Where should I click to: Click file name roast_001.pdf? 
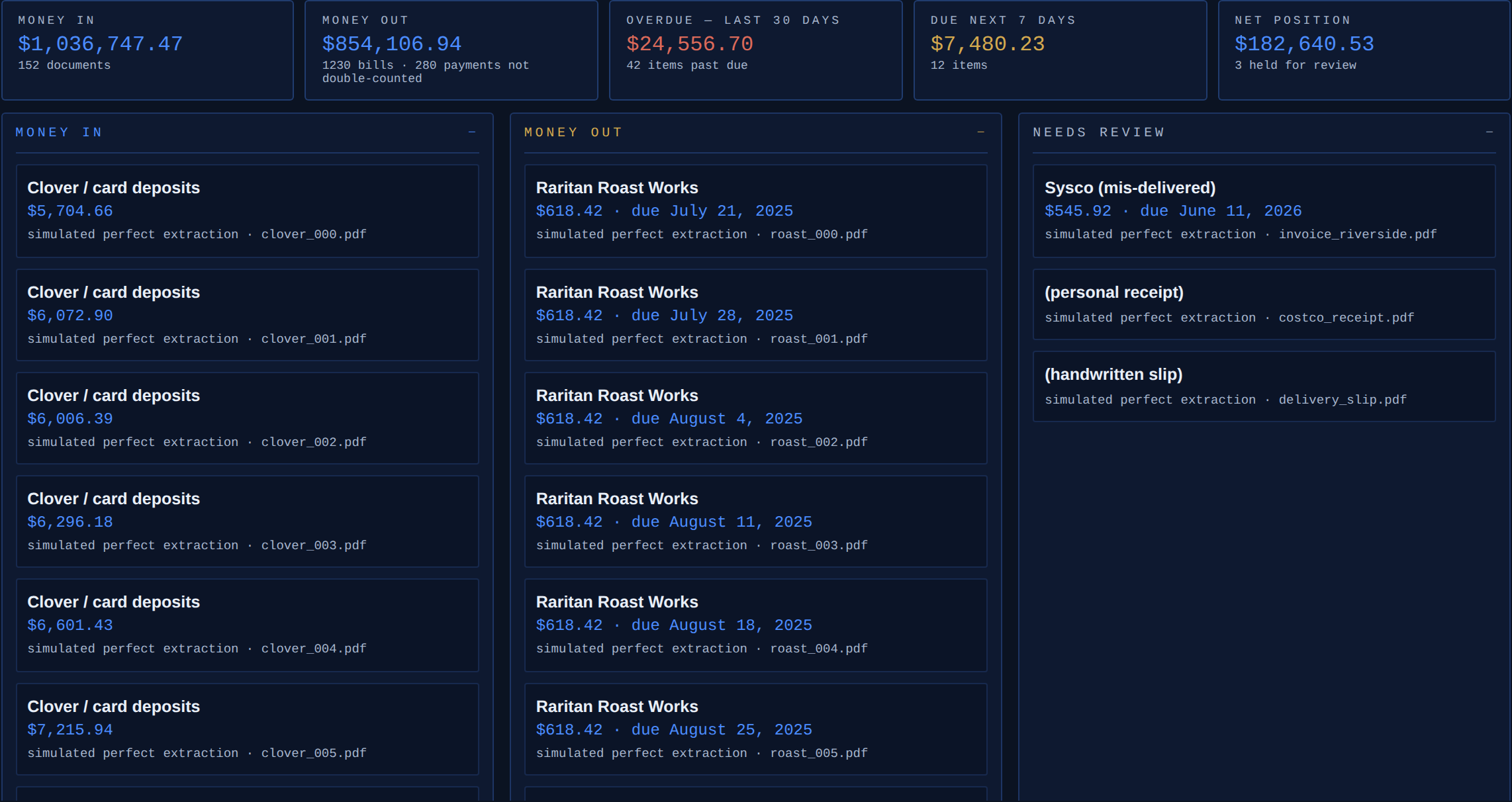point(819,339)
